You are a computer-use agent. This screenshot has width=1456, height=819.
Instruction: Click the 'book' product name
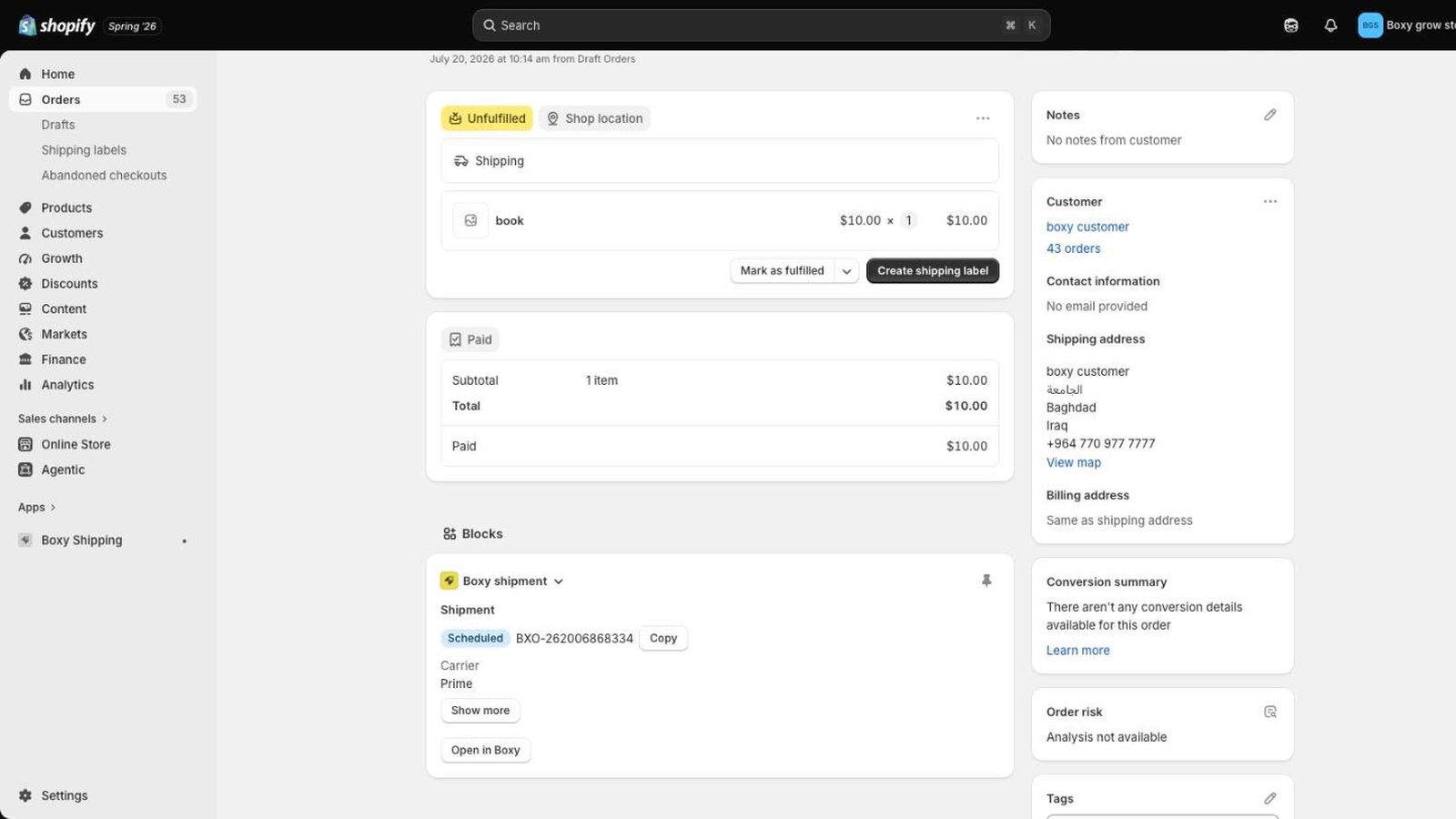click(x=510, y=220)
